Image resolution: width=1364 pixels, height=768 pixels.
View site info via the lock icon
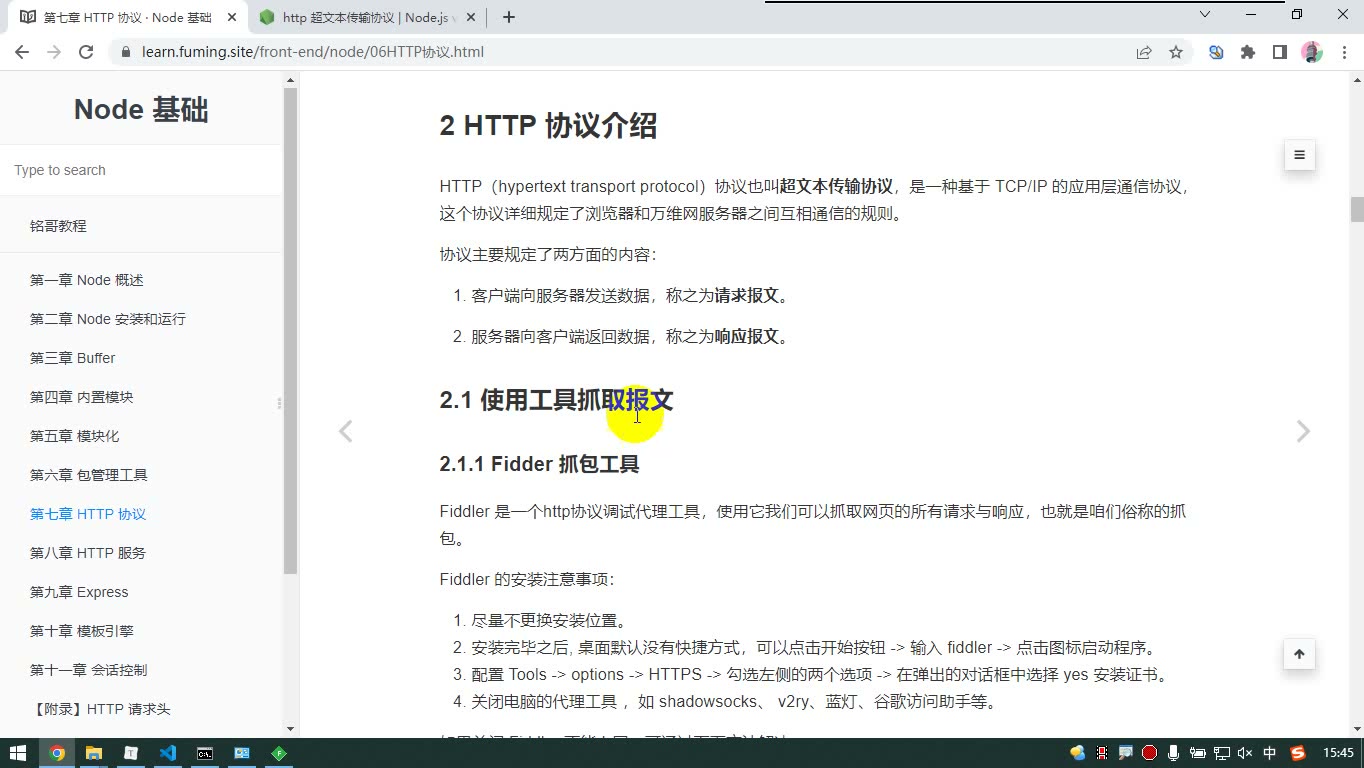click(125, 52)
